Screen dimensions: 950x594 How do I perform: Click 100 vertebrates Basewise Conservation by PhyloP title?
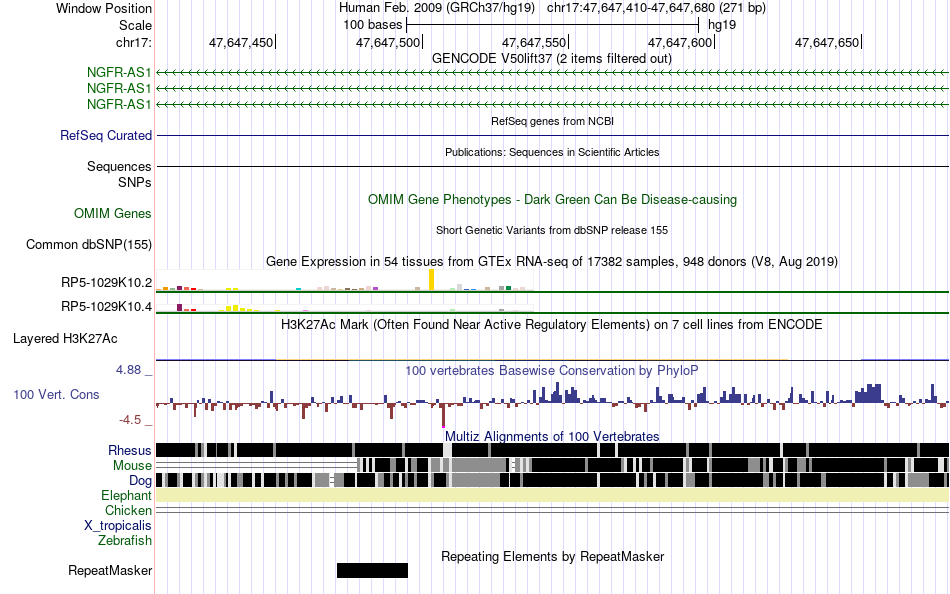click(x=552, y=370)
